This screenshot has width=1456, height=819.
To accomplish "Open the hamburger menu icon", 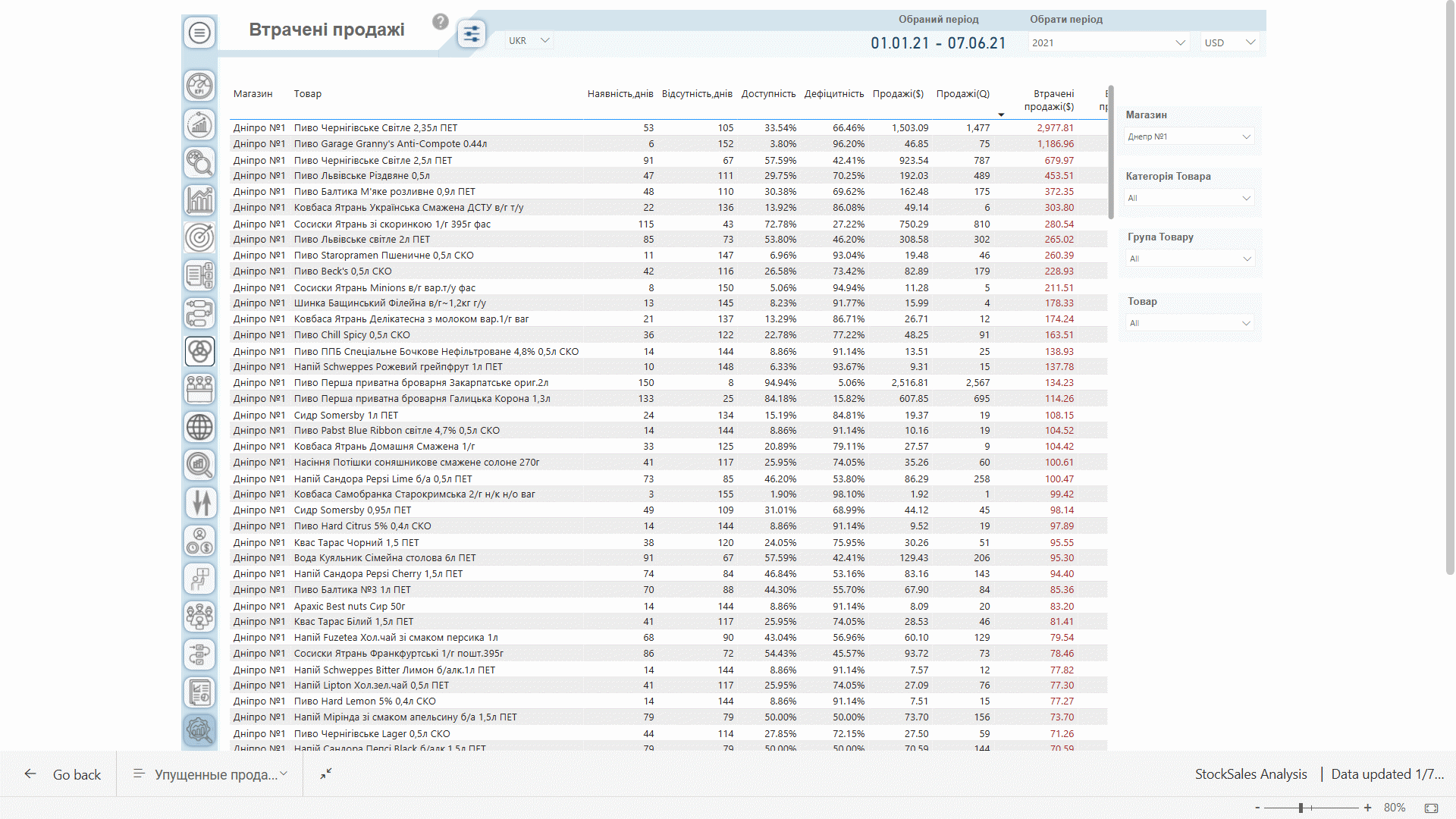I will (x=199, y=33).
